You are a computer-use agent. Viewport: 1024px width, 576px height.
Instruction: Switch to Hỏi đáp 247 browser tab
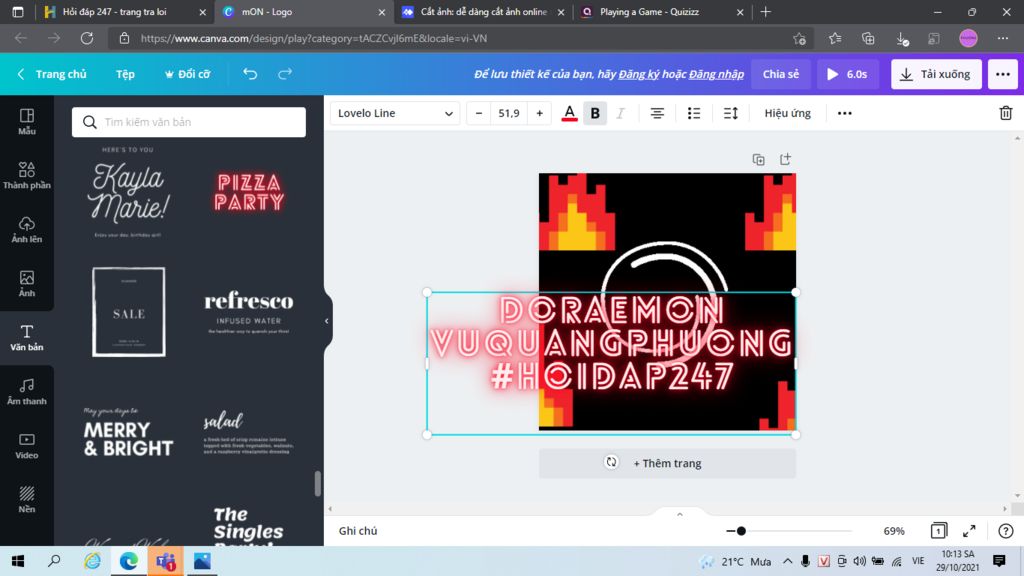124,12
